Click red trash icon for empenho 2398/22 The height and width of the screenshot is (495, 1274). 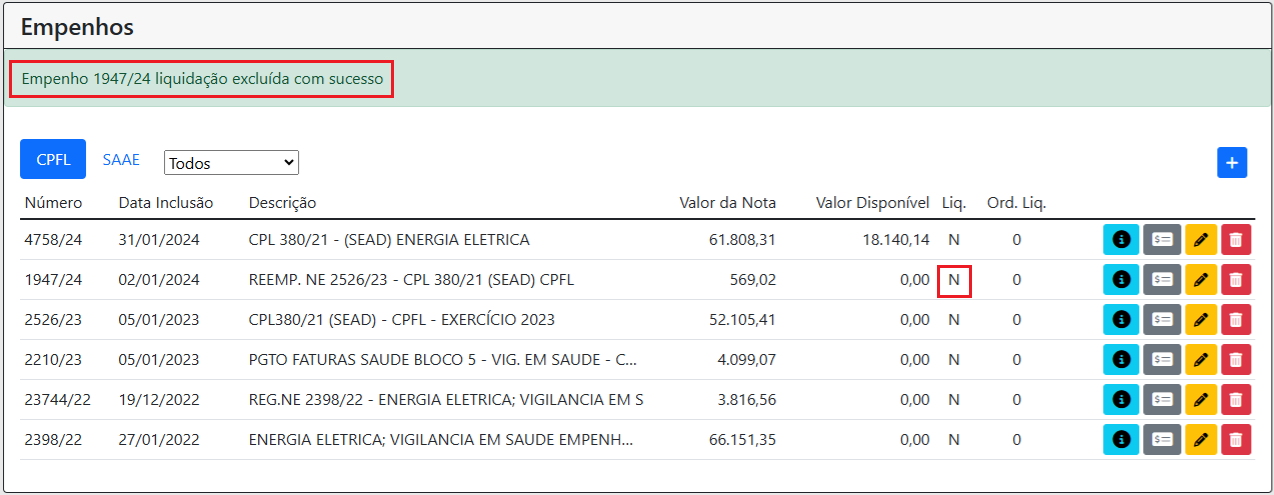coord(1235,440)
